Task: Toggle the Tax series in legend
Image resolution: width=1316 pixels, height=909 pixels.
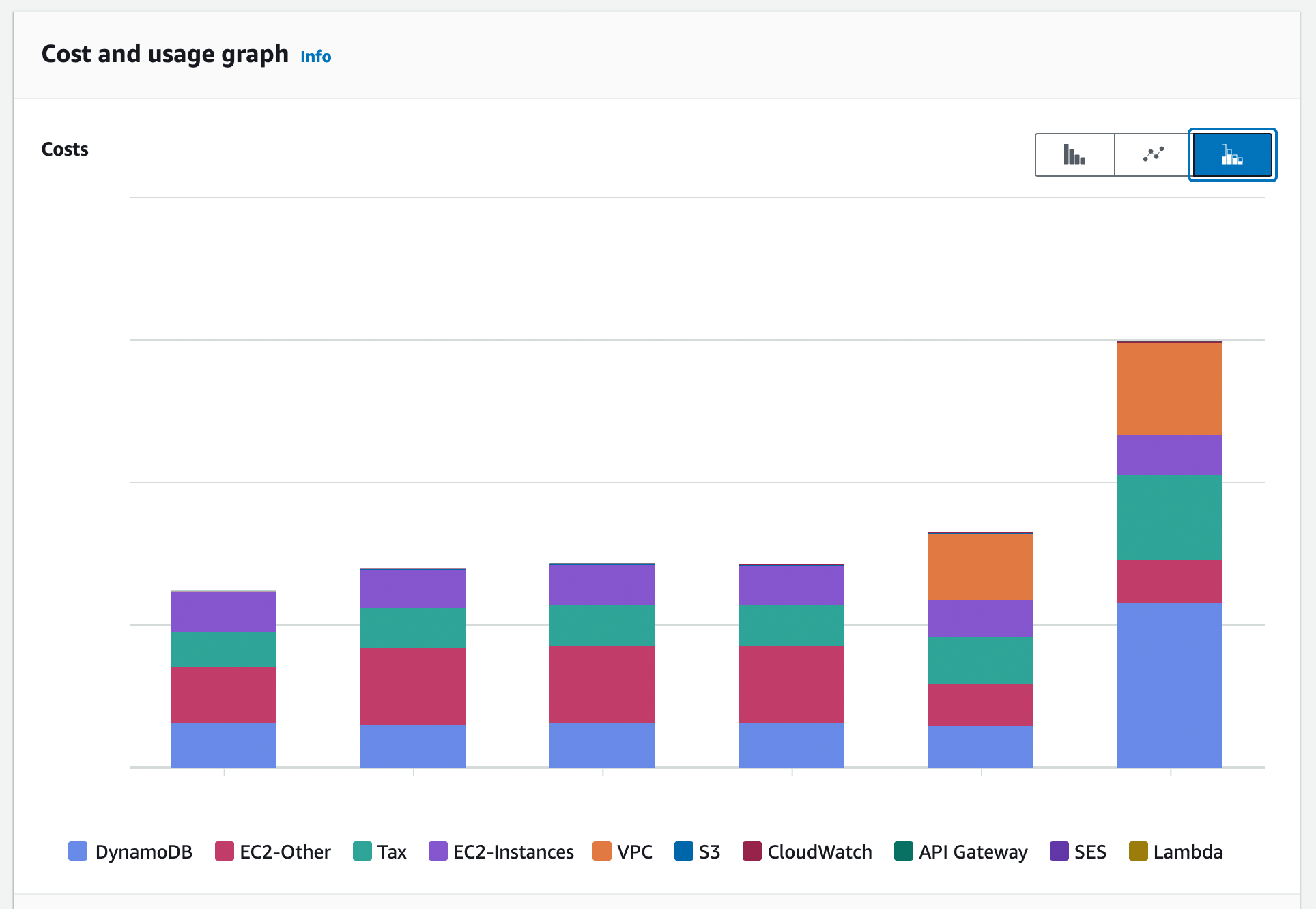Action: click(x=391, y=852)
